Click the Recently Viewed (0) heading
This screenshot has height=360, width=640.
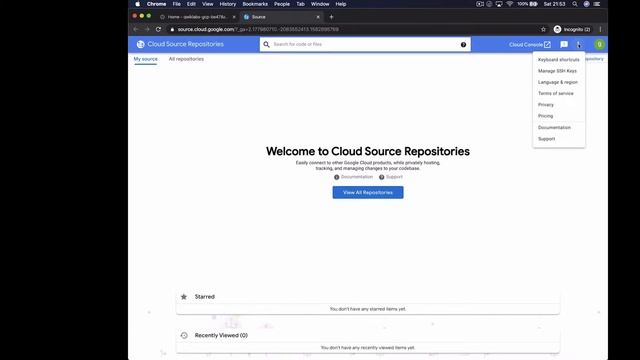pos(221,335)
